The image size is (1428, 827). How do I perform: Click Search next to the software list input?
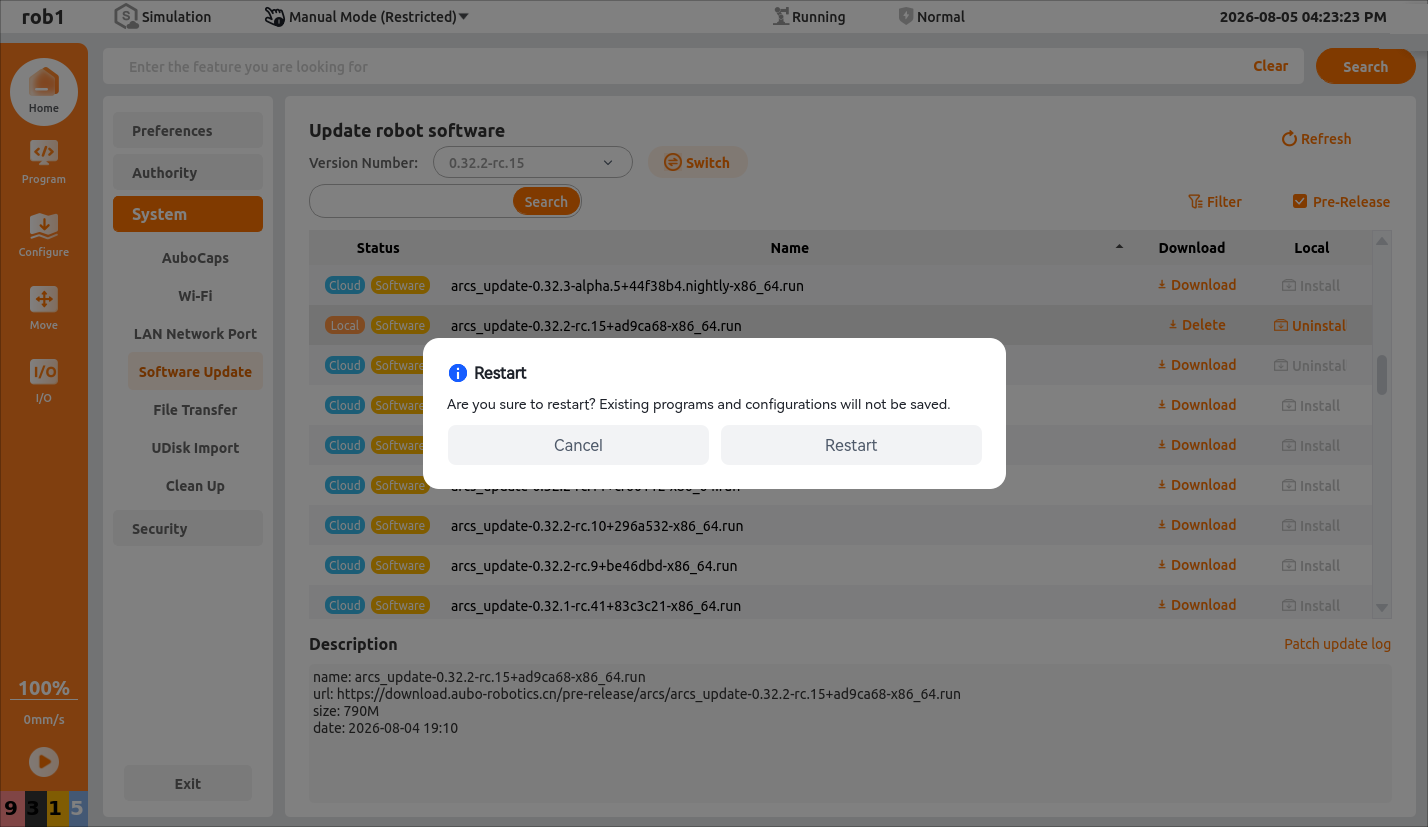[x=546, y=201]
